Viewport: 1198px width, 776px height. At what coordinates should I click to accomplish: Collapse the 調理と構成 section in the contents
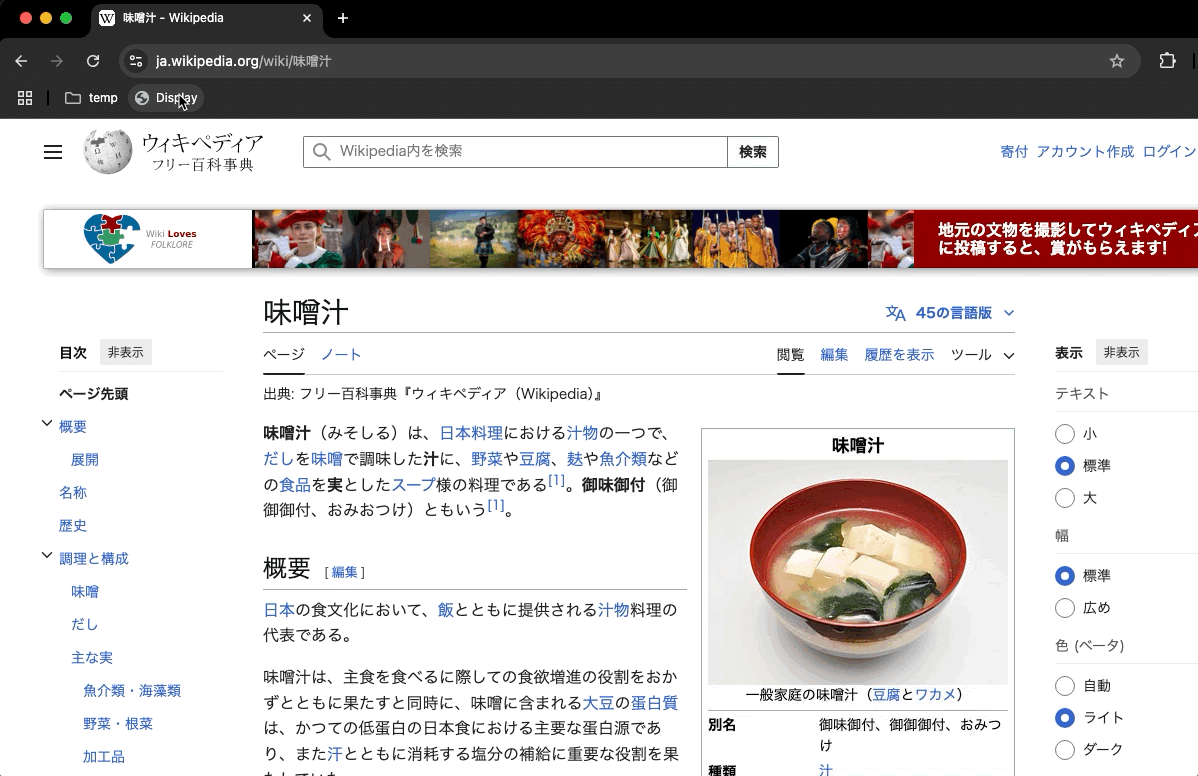click(x=46, y=558)
